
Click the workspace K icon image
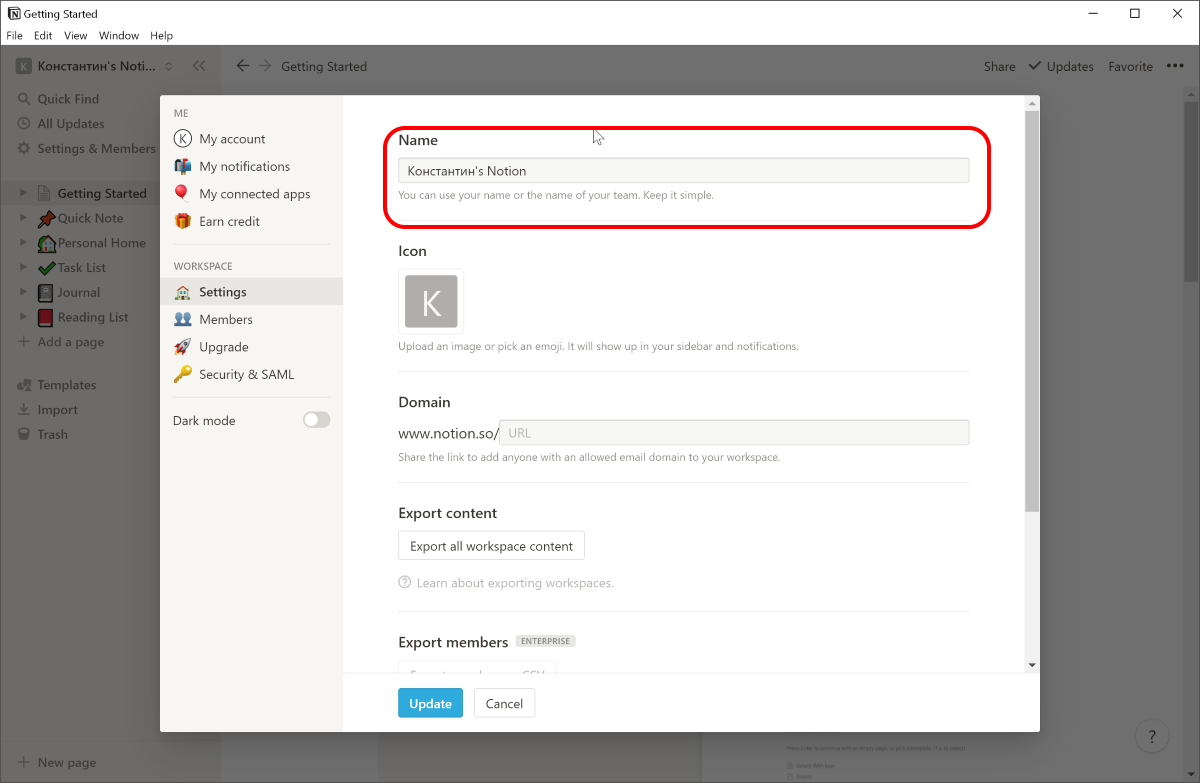coord(431,301)
